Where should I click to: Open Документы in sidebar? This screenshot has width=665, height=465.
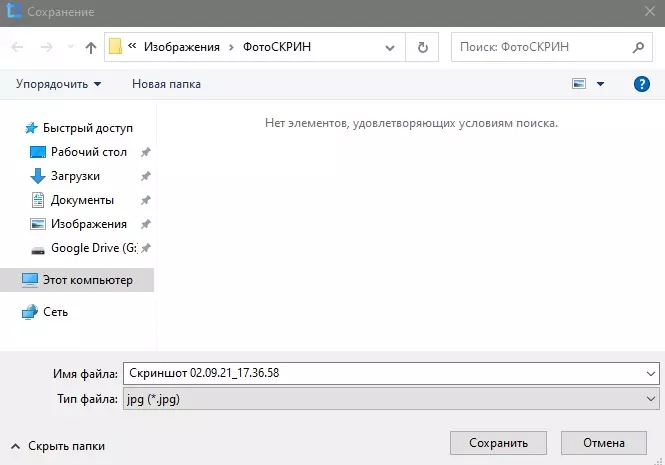tap(72, 200)
